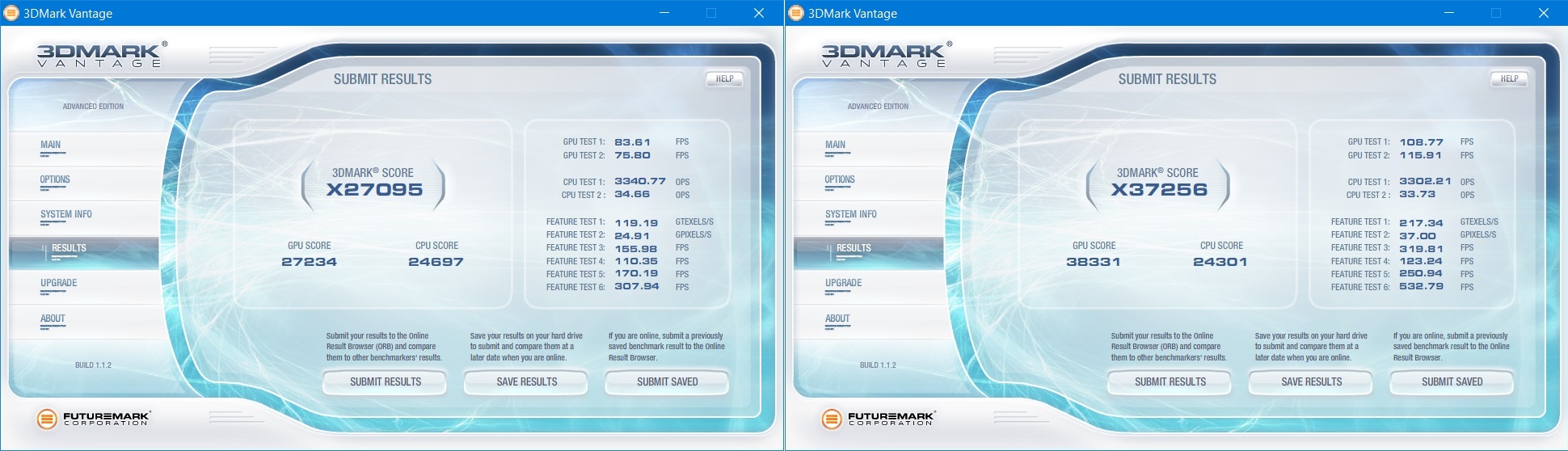Click SUBMIT RESULTS heading in right window
The image size is (1568, 451).
pos(1167,79)
